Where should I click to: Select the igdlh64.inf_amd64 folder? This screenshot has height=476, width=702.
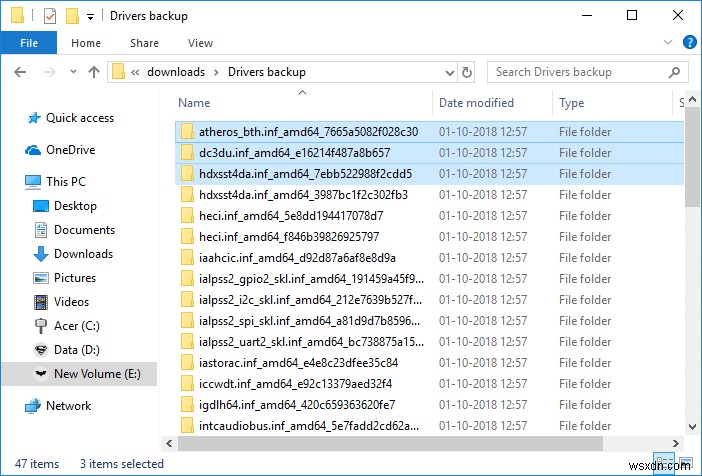click(x=429, y=405)
